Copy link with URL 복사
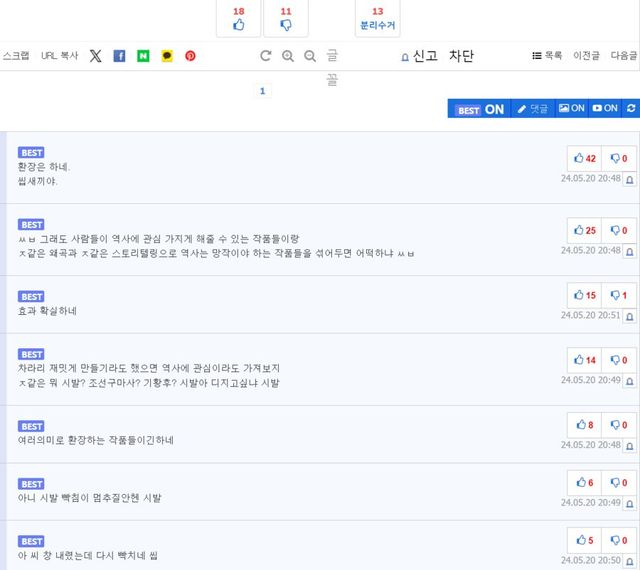 tap(59, 56)
